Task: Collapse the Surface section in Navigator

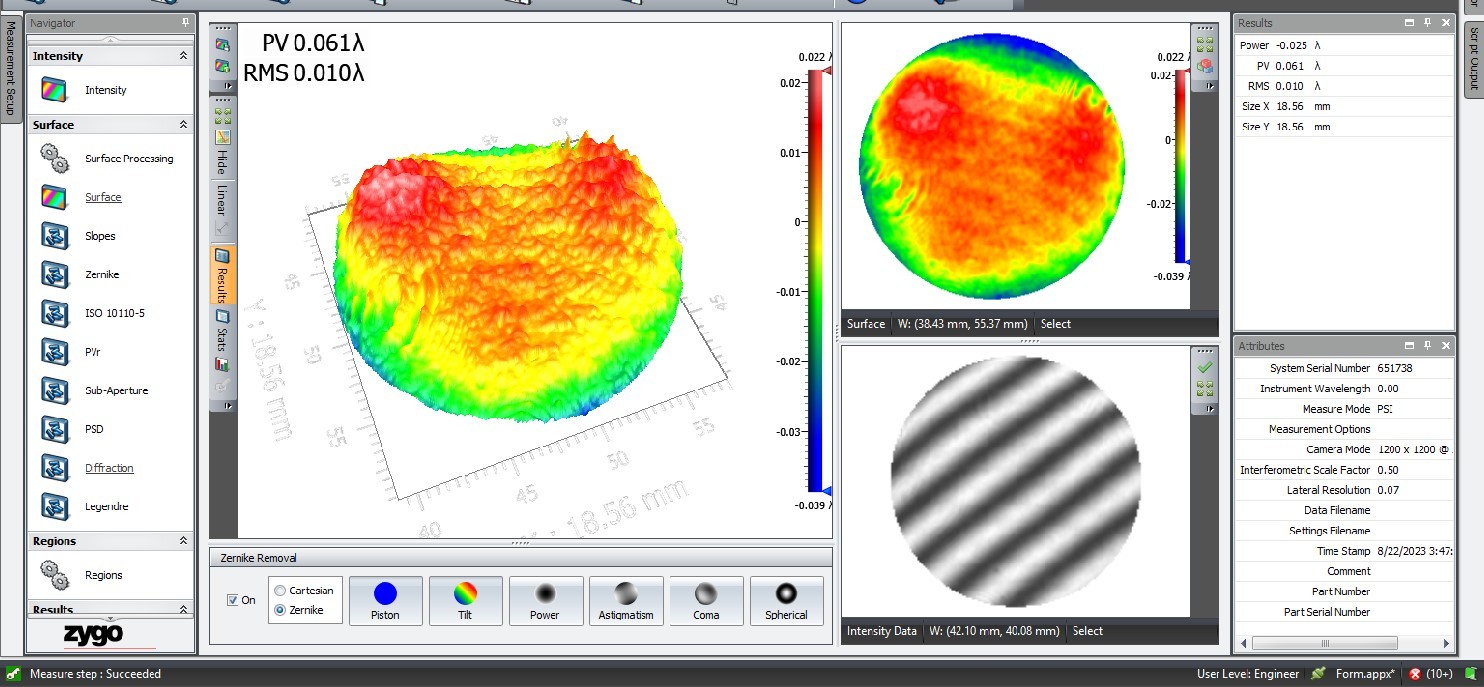Action: (x=183, y=125)
